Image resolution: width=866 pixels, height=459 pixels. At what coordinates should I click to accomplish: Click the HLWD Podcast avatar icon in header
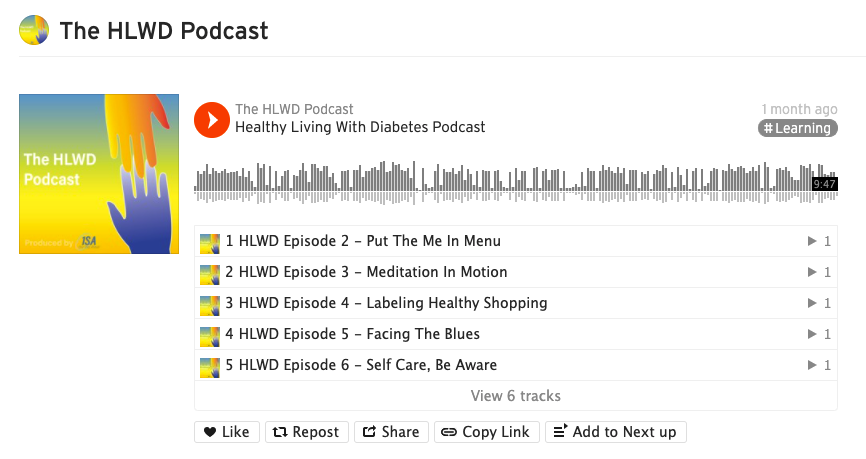(x=34, y=30)
